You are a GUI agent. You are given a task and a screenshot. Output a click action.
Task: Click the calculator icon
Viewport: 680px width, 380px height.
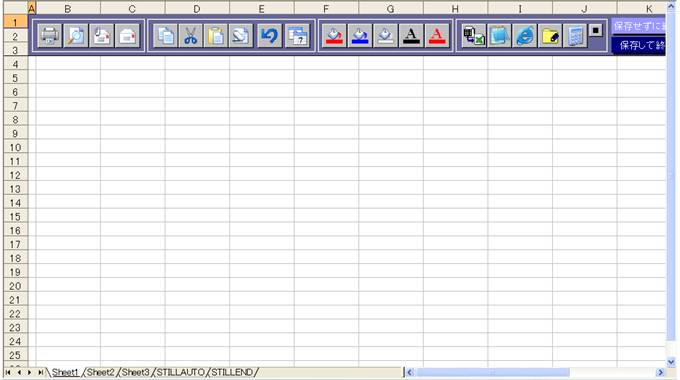pos(575,36)
